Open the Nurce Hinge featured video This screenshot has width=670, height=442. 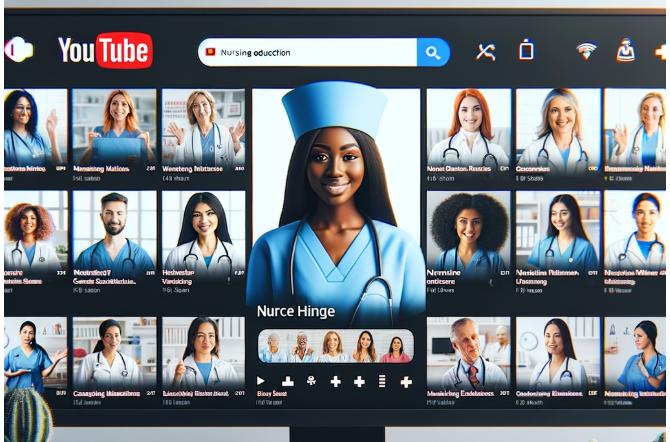pyautogui.click(x=335, y=200)
